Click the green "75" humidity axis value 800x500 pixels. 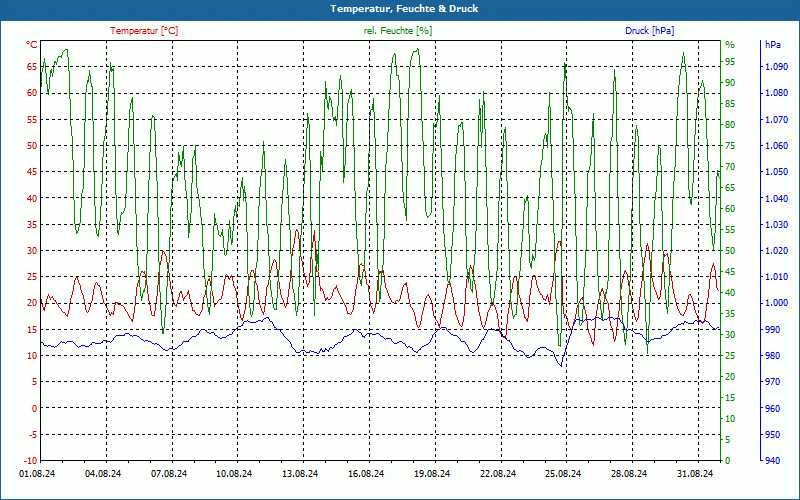[x=730, y=145]
